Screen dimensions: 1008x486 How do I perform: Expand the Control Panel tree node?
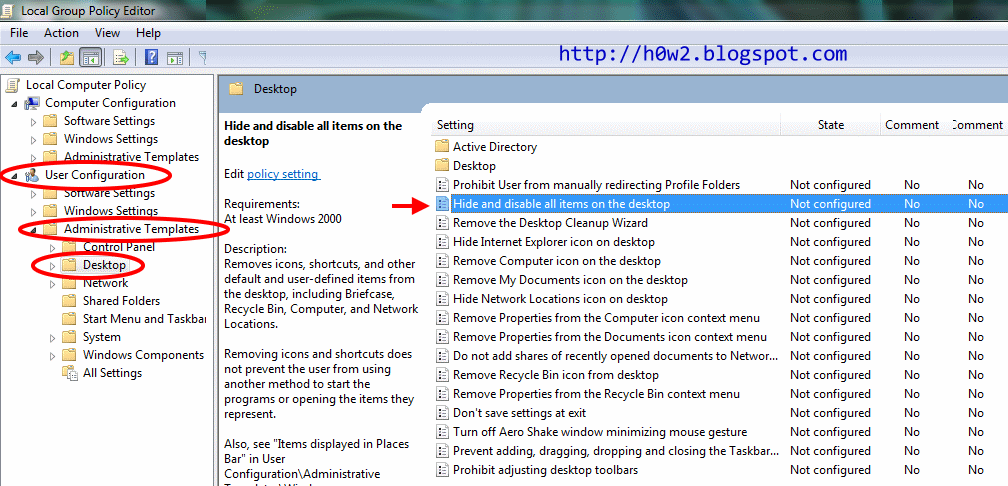[x=53, y=247]
